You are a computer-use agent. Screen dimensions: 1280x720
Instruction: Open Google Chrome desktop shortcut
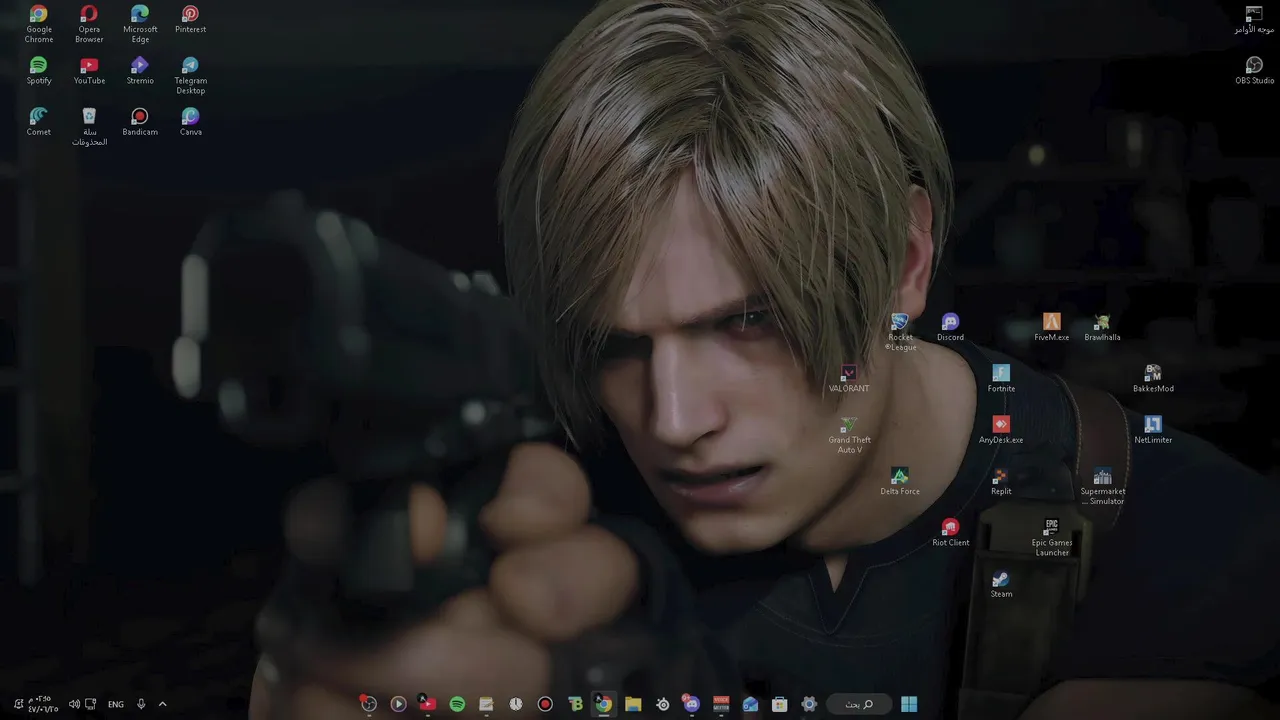coord(38,24)
